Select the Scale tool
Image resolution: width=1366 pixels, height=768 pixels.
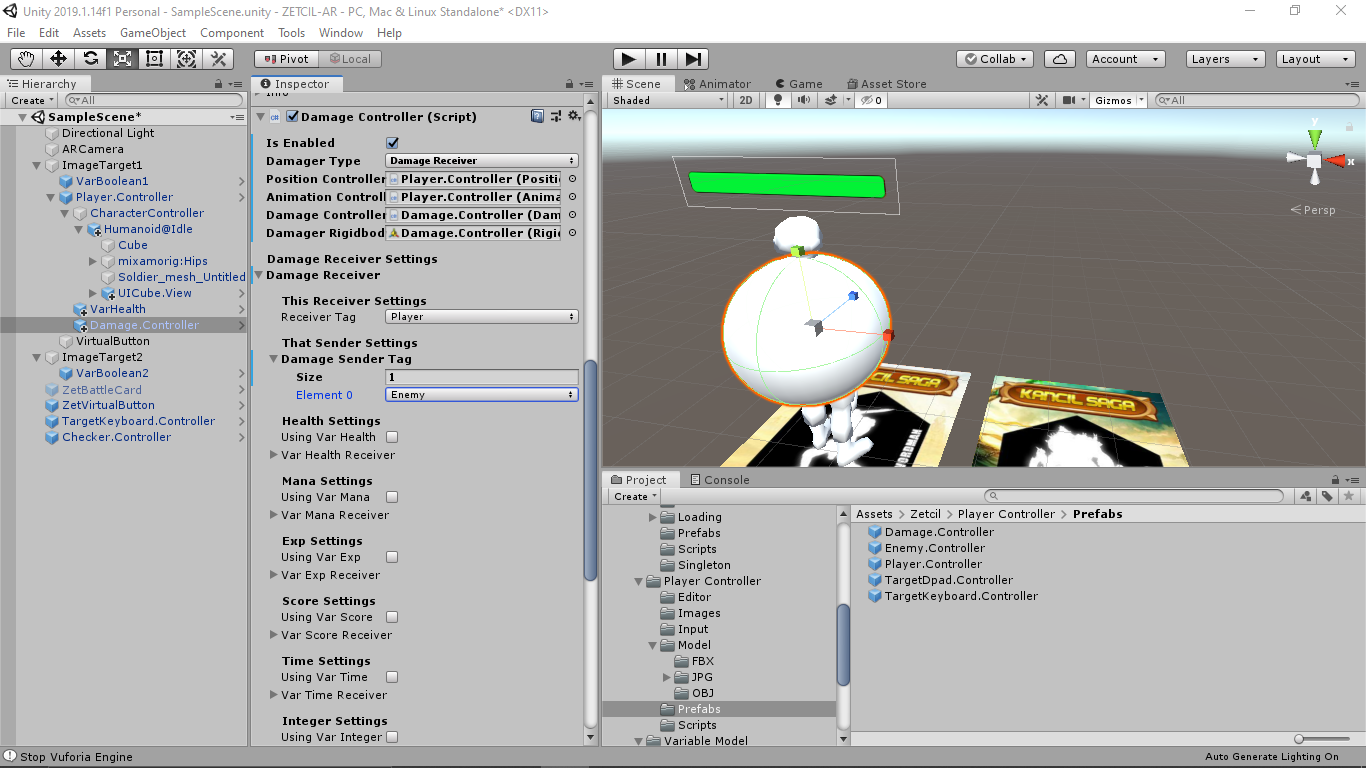[122, 59]
